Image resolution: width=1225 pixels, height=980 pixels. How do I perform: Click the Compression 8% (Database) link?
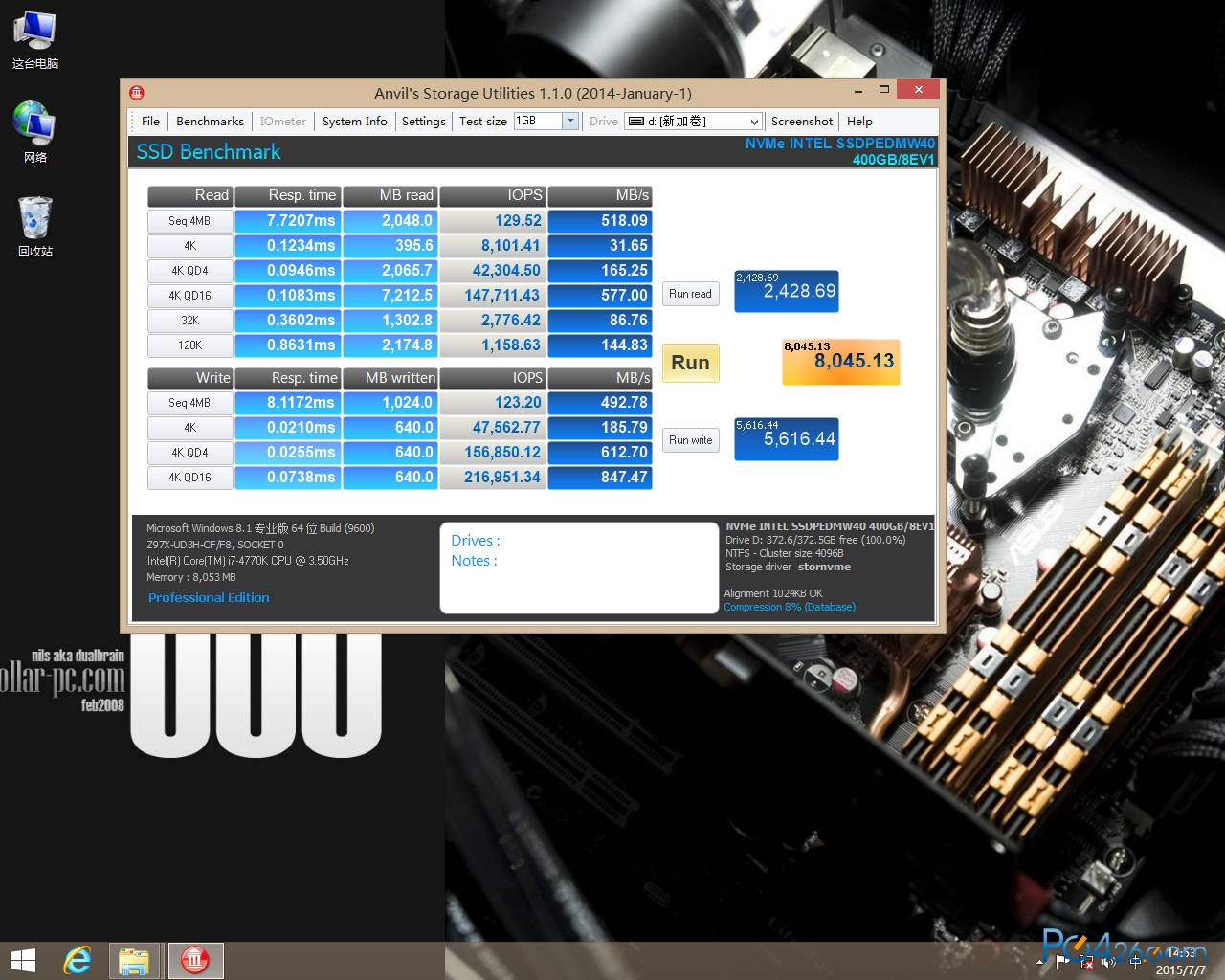coord(790,607)
